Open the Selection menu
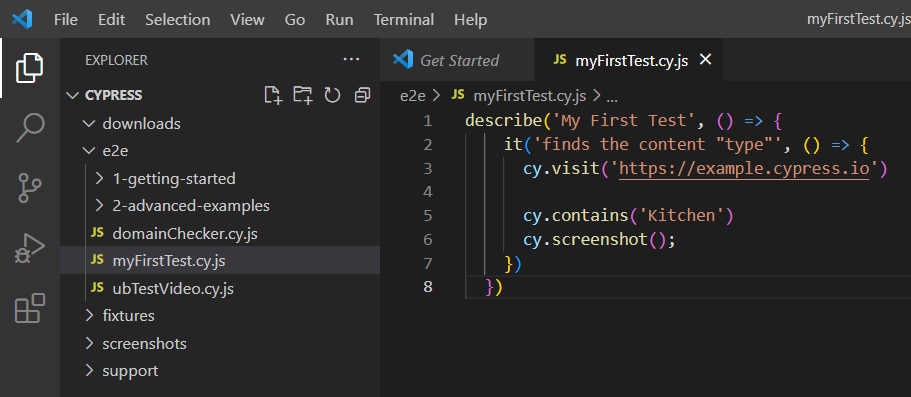Screen dimensions: 911x397 [x=178, y=19]
